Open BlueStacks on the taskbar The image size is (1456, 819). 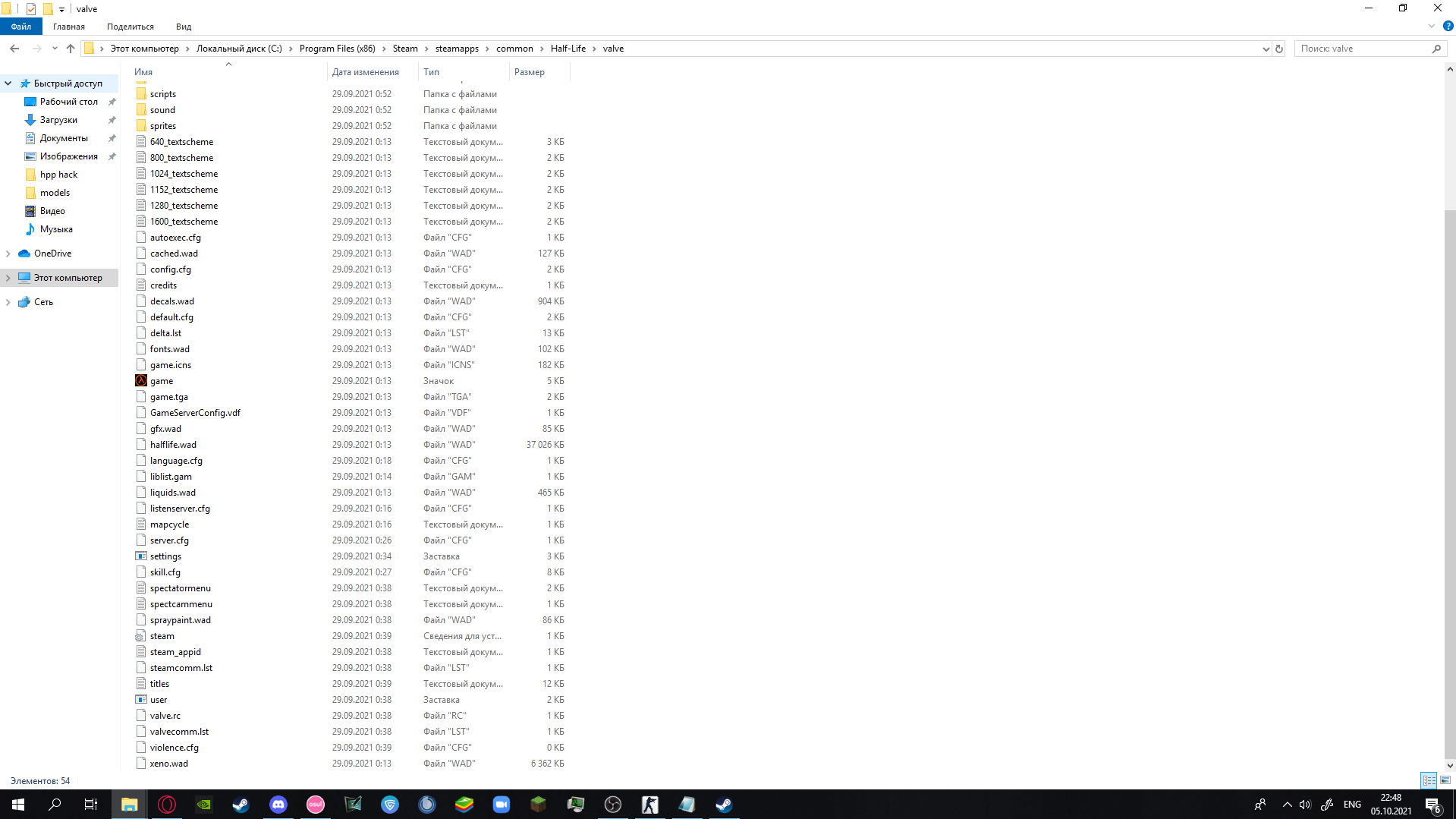coord(464,805)
